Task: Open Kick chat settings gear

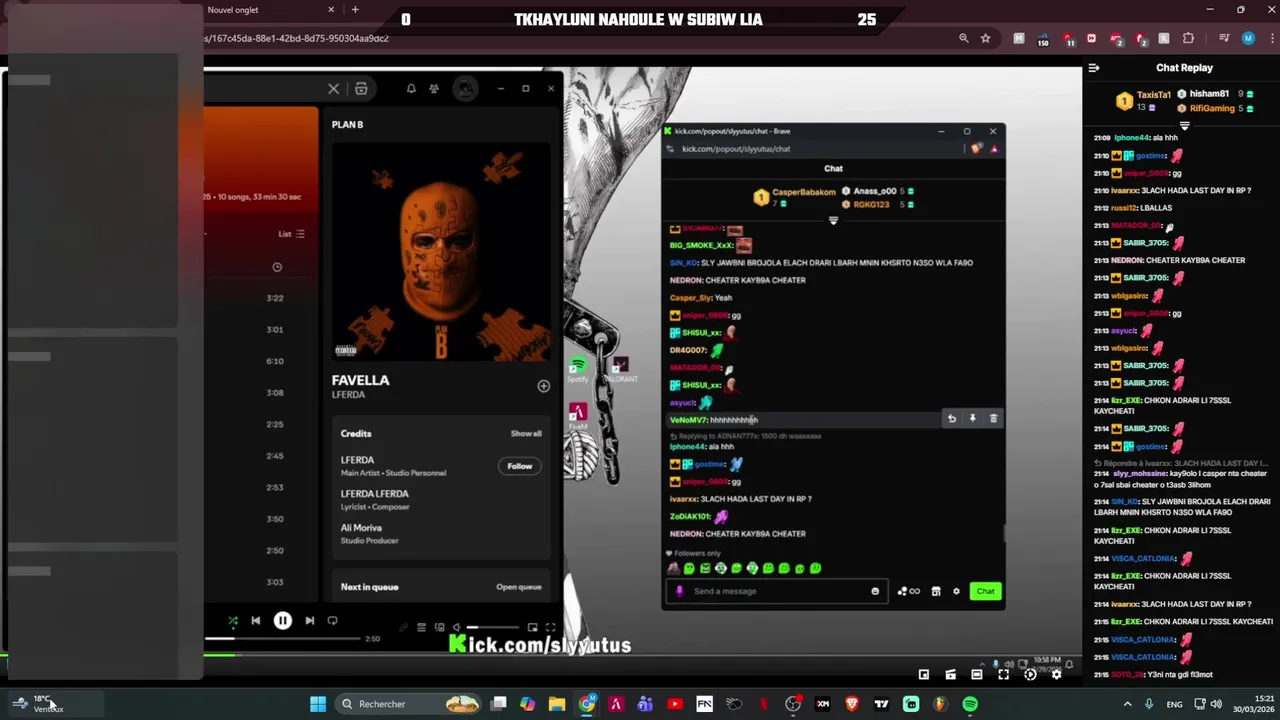Action: (956, 591)
